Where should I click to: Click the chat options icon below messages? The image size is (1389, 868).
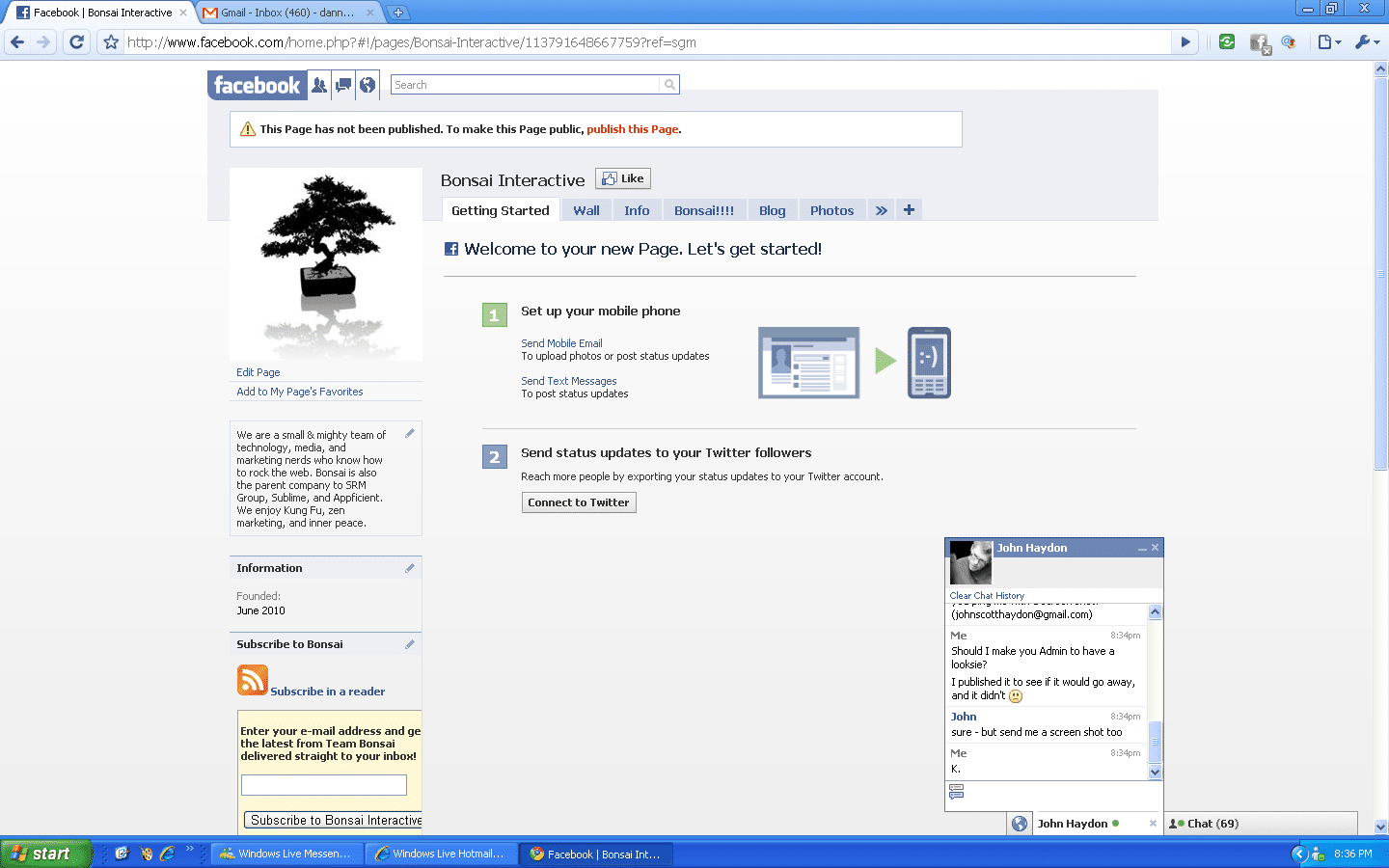pos(957,792)
